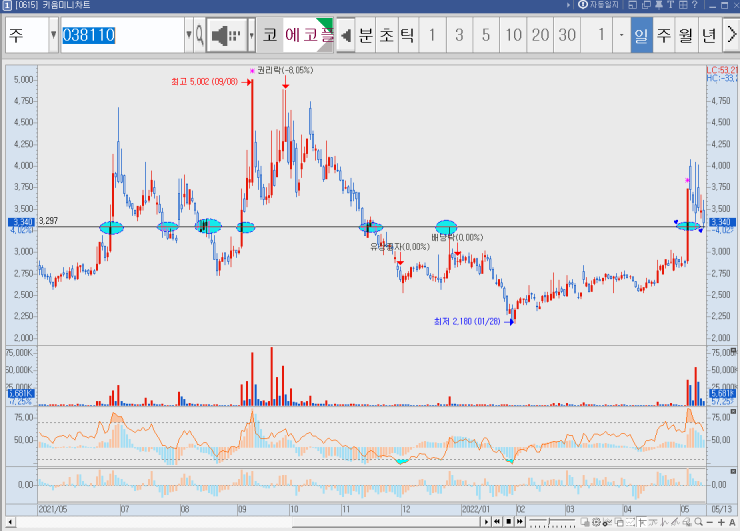Click the A auto-scale icon
740x531 pixels.
(x=732, y=523)
